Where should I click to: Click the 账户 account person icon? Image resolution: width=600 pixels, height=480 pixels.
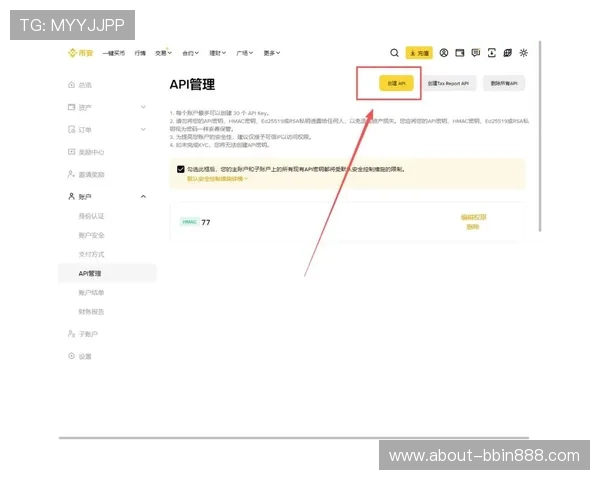click(x=71, y=196)
